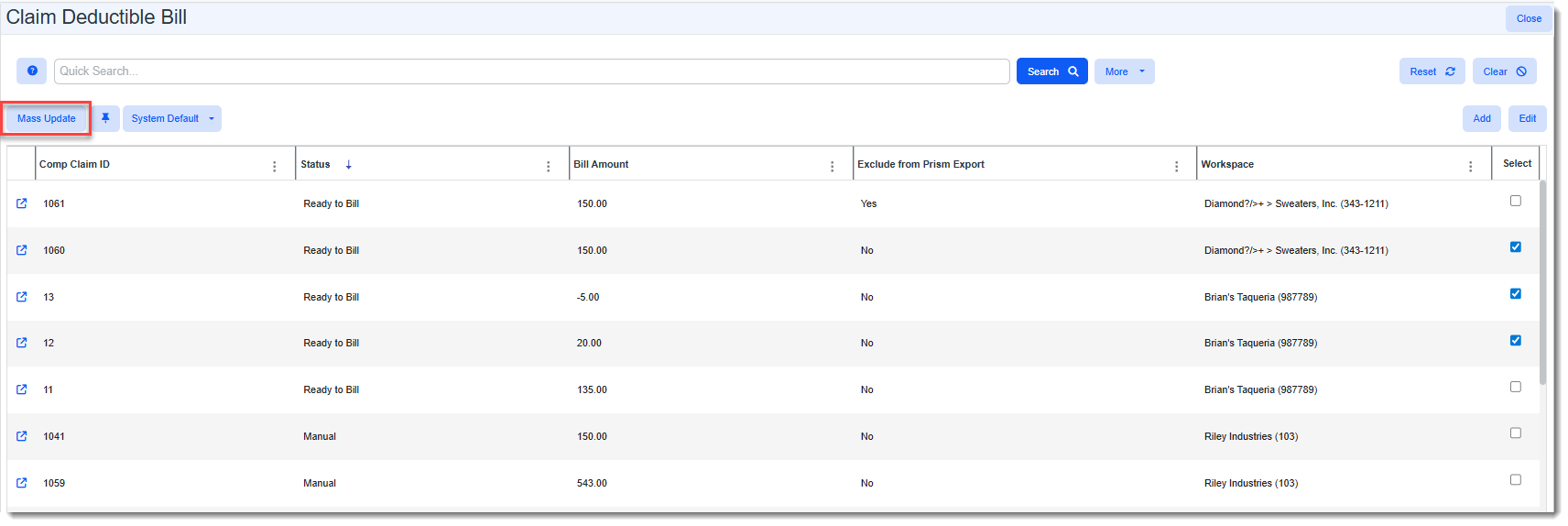Uncheck the Select box for claim 1060

(1515, 247)
